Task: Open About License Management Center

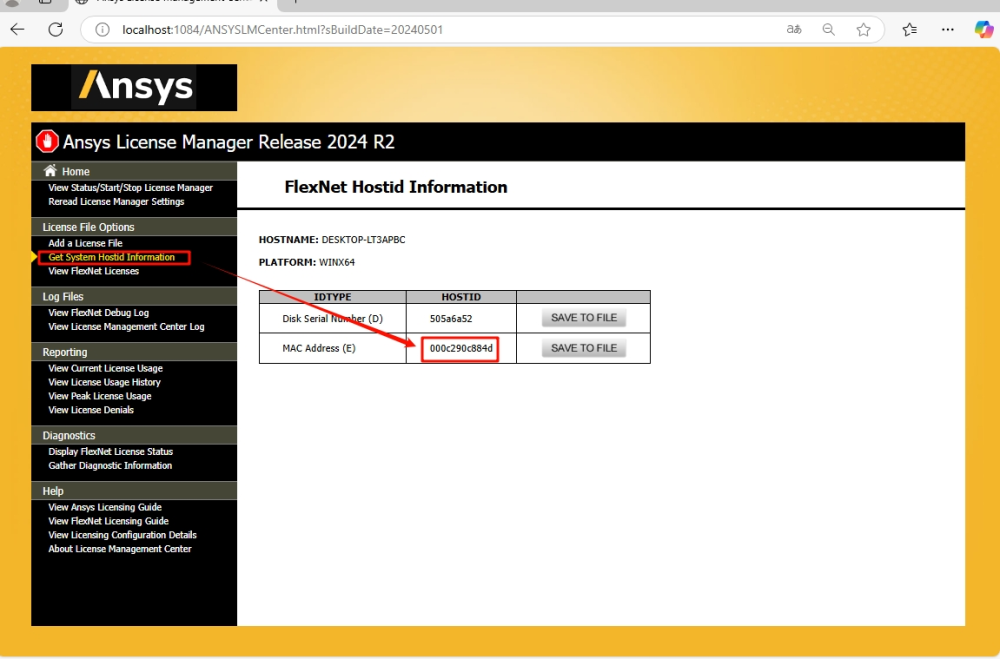Action: tap(119, 549)
